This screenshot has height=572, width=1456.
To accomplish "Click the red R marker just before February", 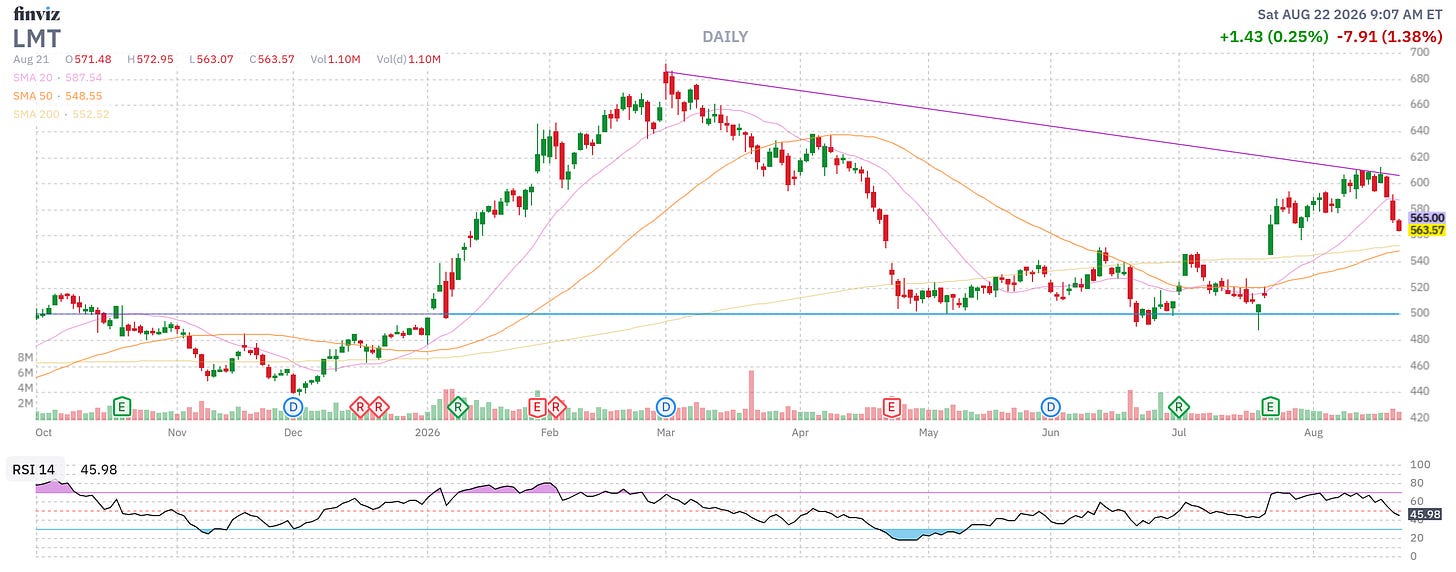I will (556, 407).
